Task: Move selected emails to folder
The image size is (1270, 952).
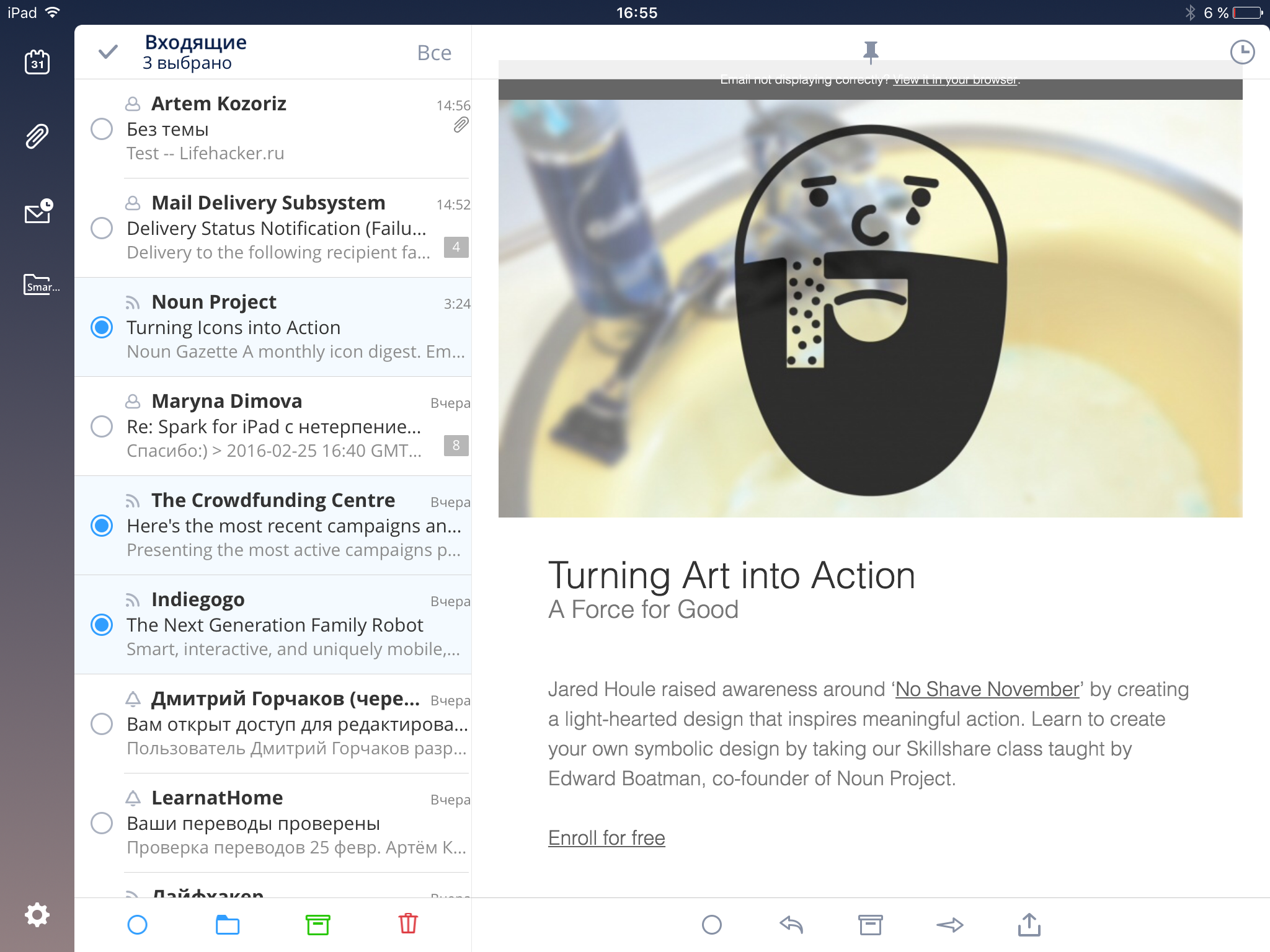Action: [x=228, y=925]
